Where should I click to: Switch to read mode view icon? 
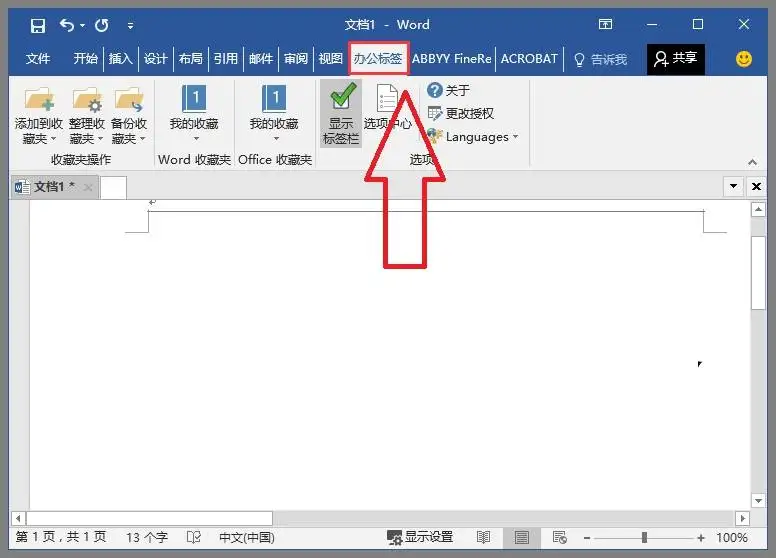pyautogui.click(x=484, y=538)
